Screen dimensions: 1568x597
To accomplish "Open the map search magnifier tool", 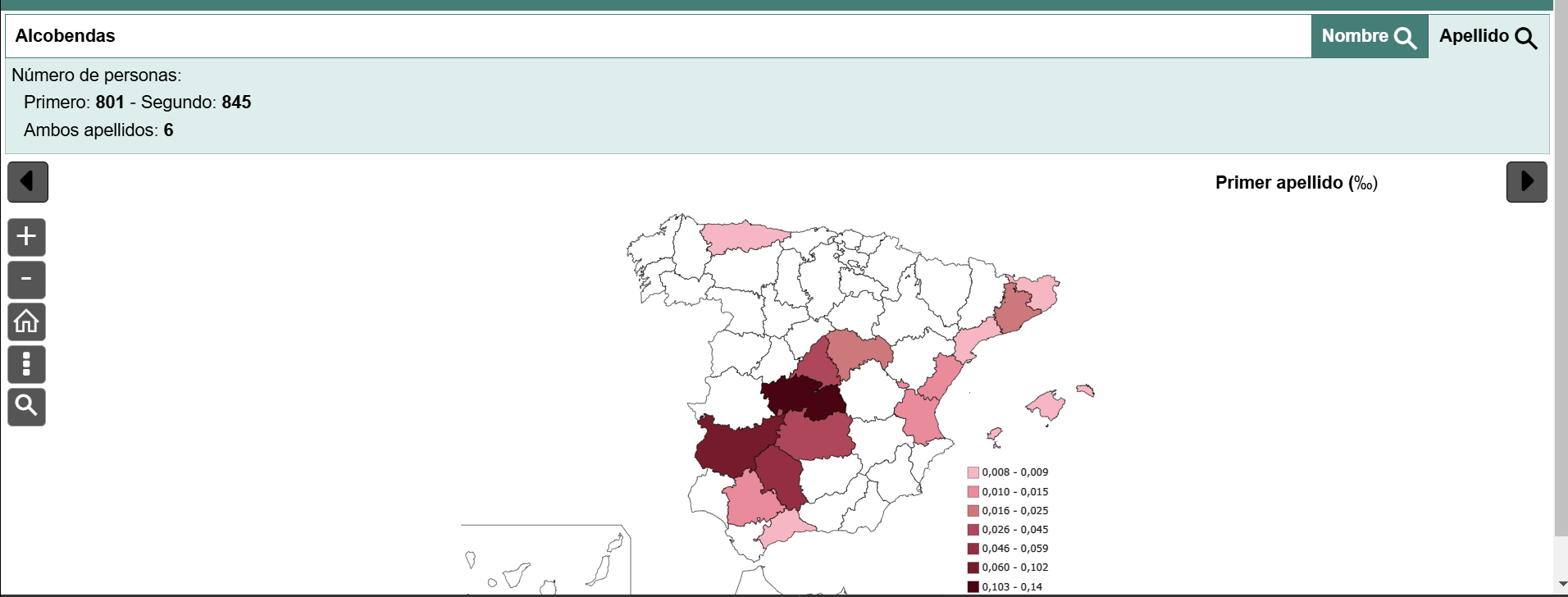I will tap(26, 407).
